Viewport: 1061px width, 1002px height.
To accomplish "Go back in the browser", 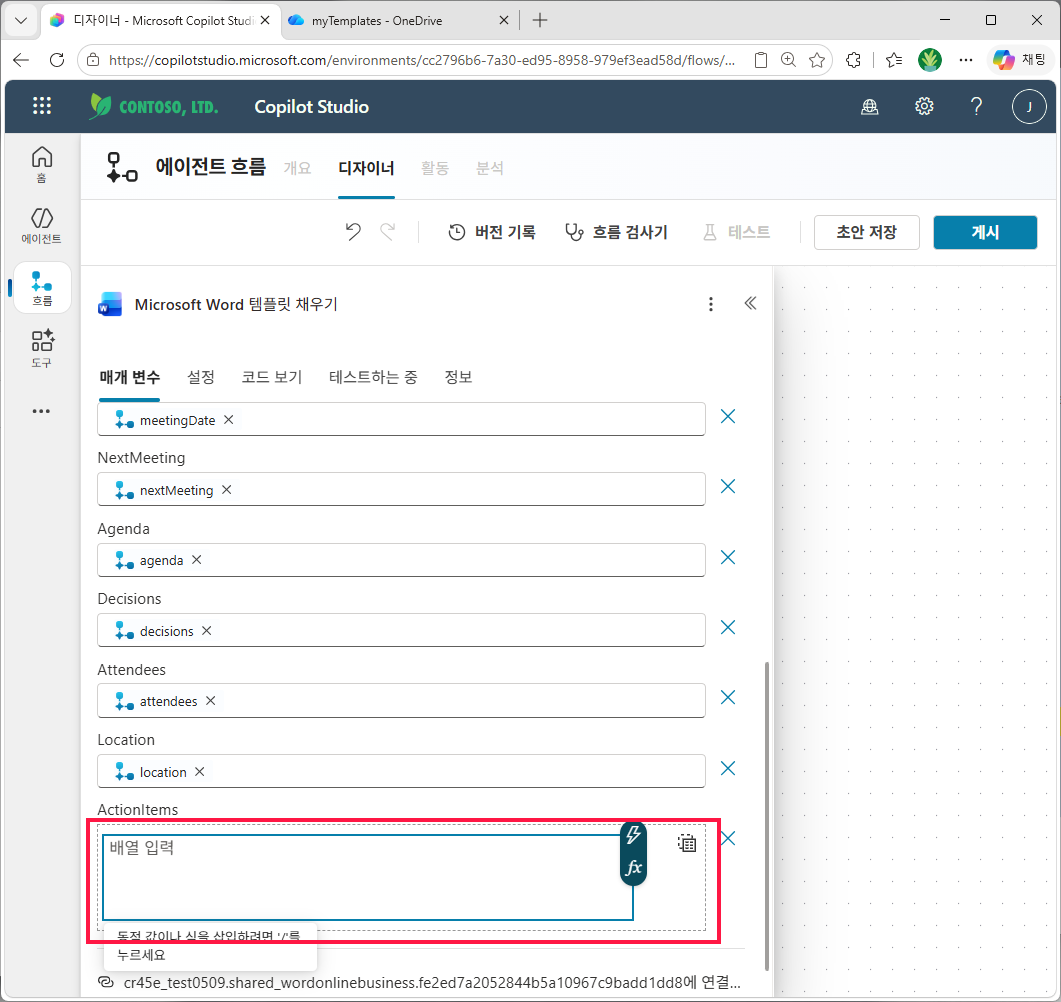I will (x=22, y=60).
